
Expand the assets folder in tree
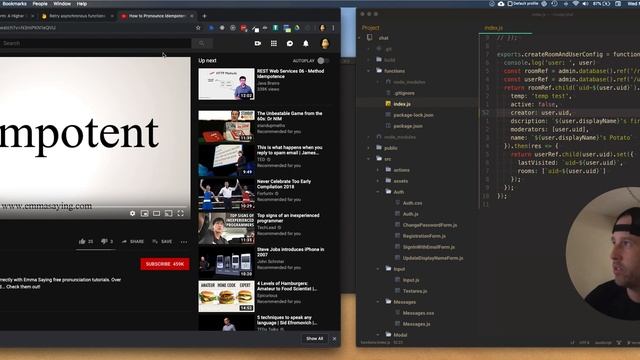(378, 181)
